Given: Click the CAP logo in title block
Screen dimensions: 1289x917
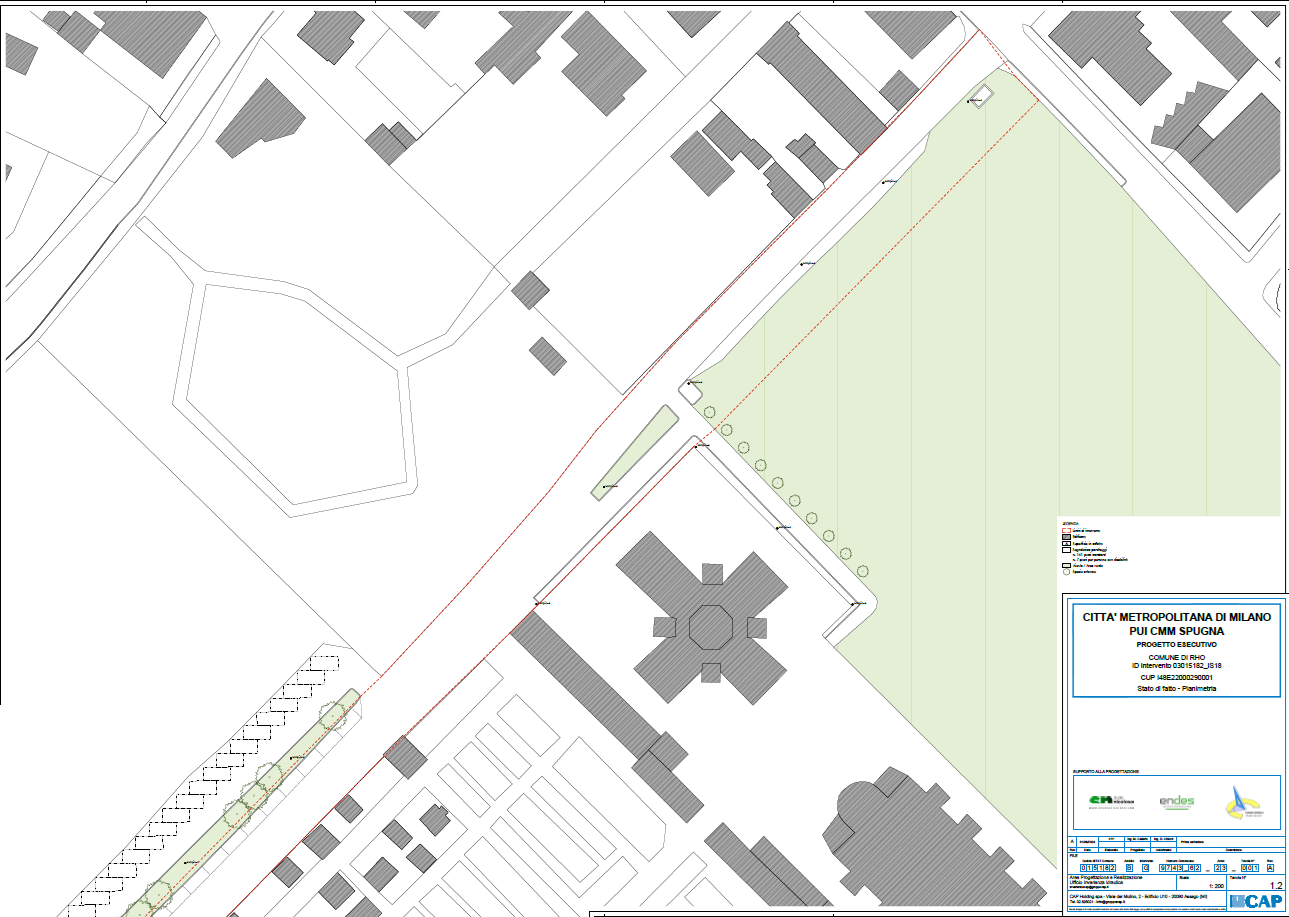Looking at the screenshot, I should pyautogui.click(x=1256, y=901).
